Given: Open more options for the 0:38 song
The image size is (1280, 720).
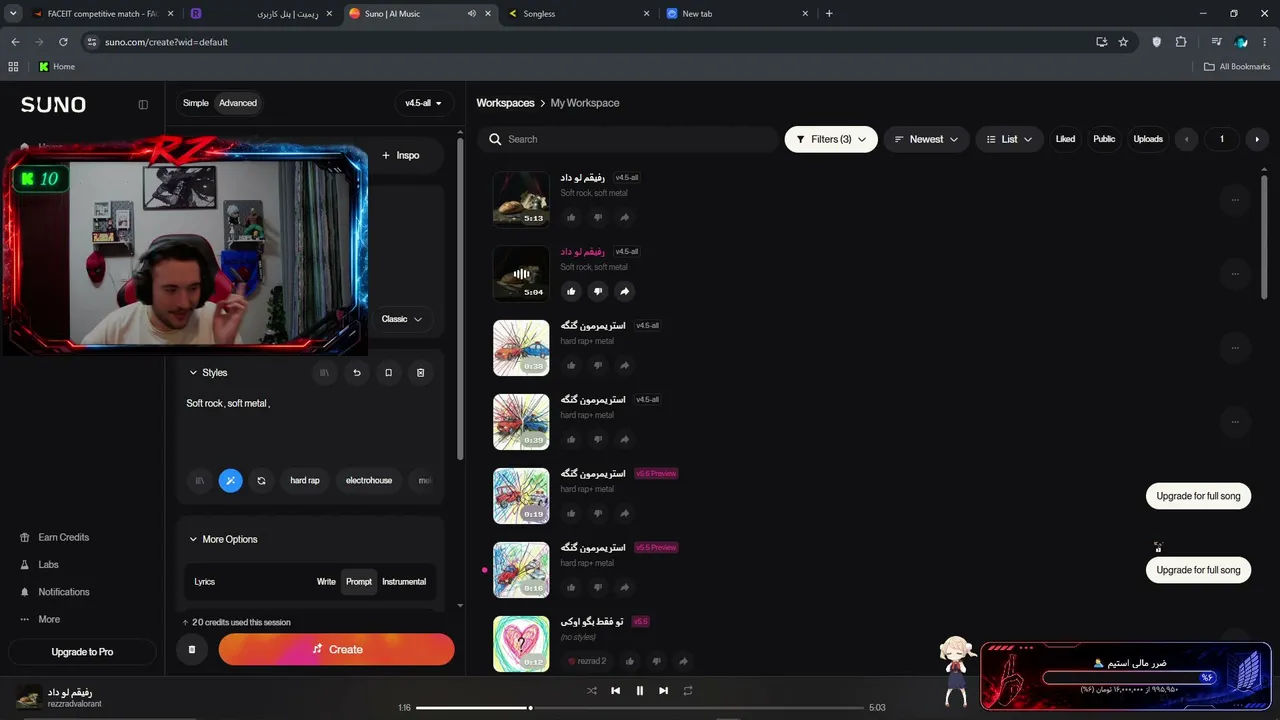Looking at the screenshot, I should [1235, 348].
